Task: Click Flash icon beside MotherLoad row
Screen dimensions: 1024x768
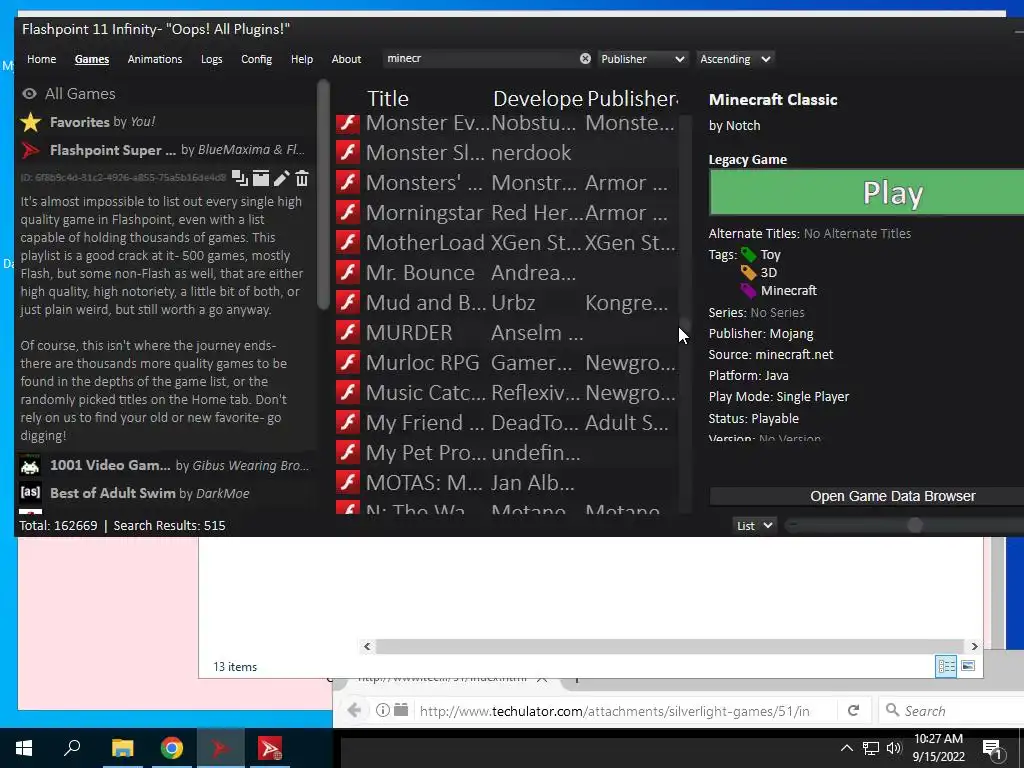Action: click(x=348, y=243)
